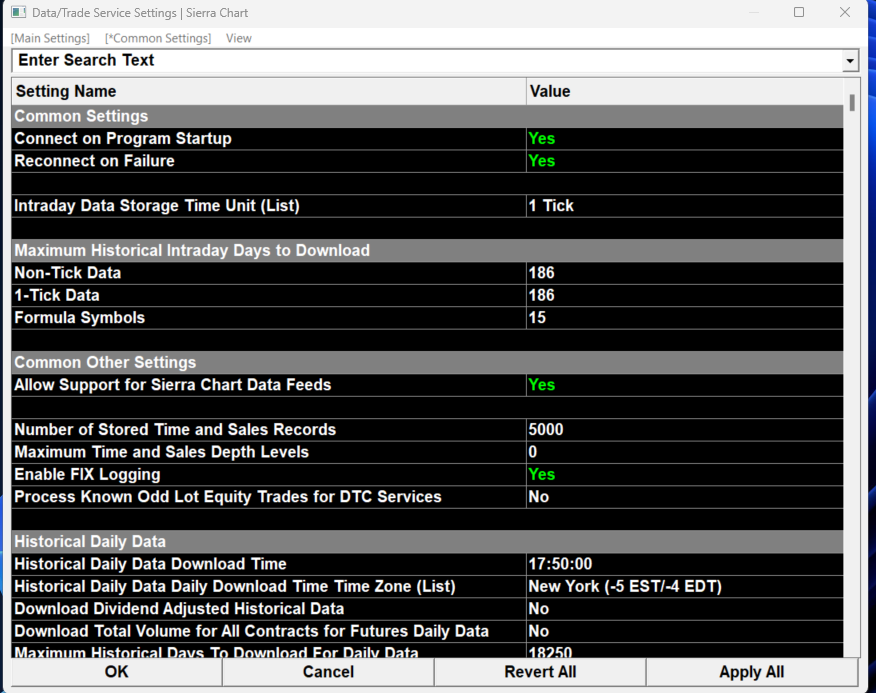Select the Common Other Settings header
Image resolution: width=876 pixels, height=693 pixels.
tap(427, 362)
